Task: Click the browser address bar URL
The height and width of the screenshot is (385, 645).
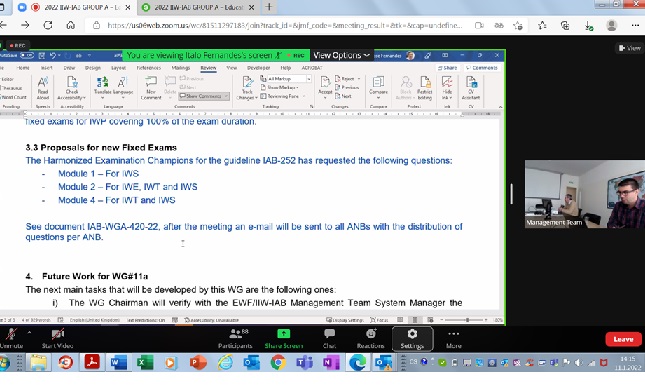Action: (285, 26)
